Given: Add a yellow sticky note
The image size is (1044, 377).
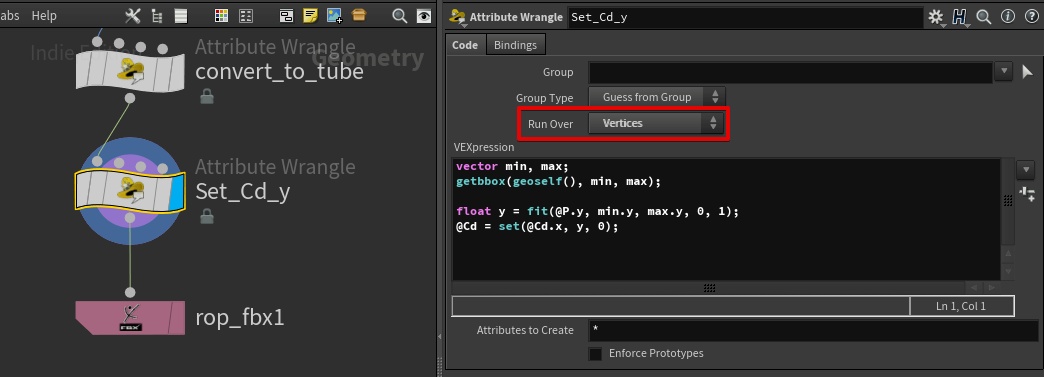Looking at the screenshot, I should [x=310, y=15].
